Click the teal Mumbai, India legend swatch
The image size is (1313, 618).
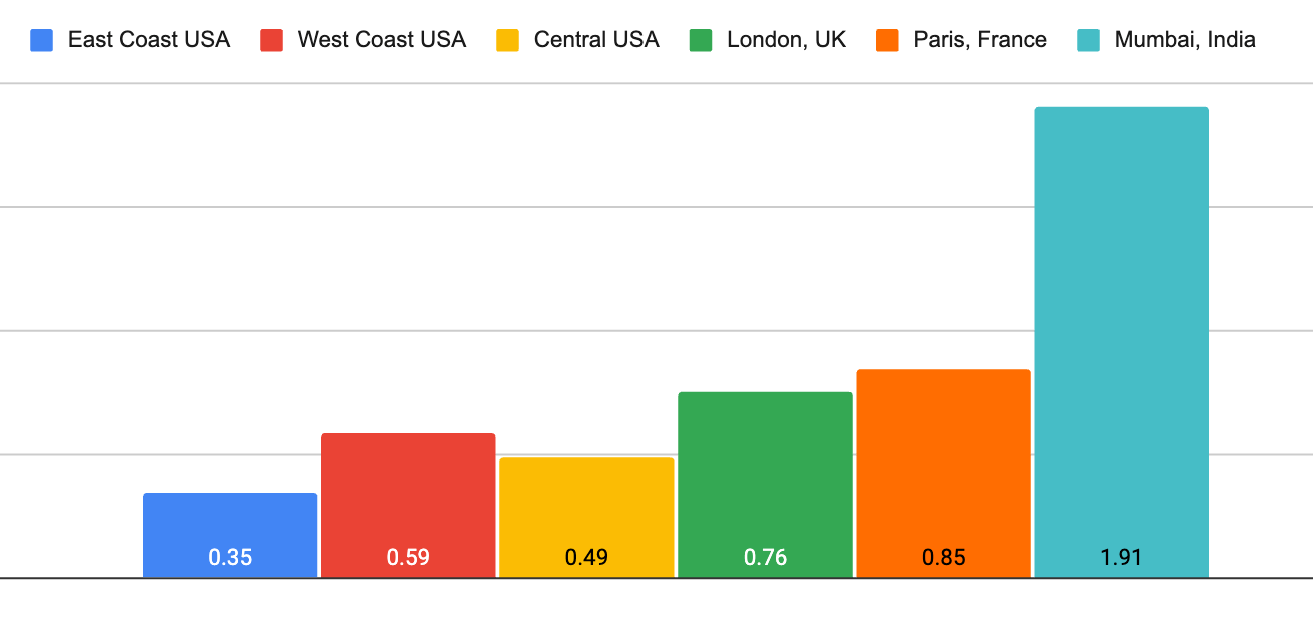(x=1088, y=40)
